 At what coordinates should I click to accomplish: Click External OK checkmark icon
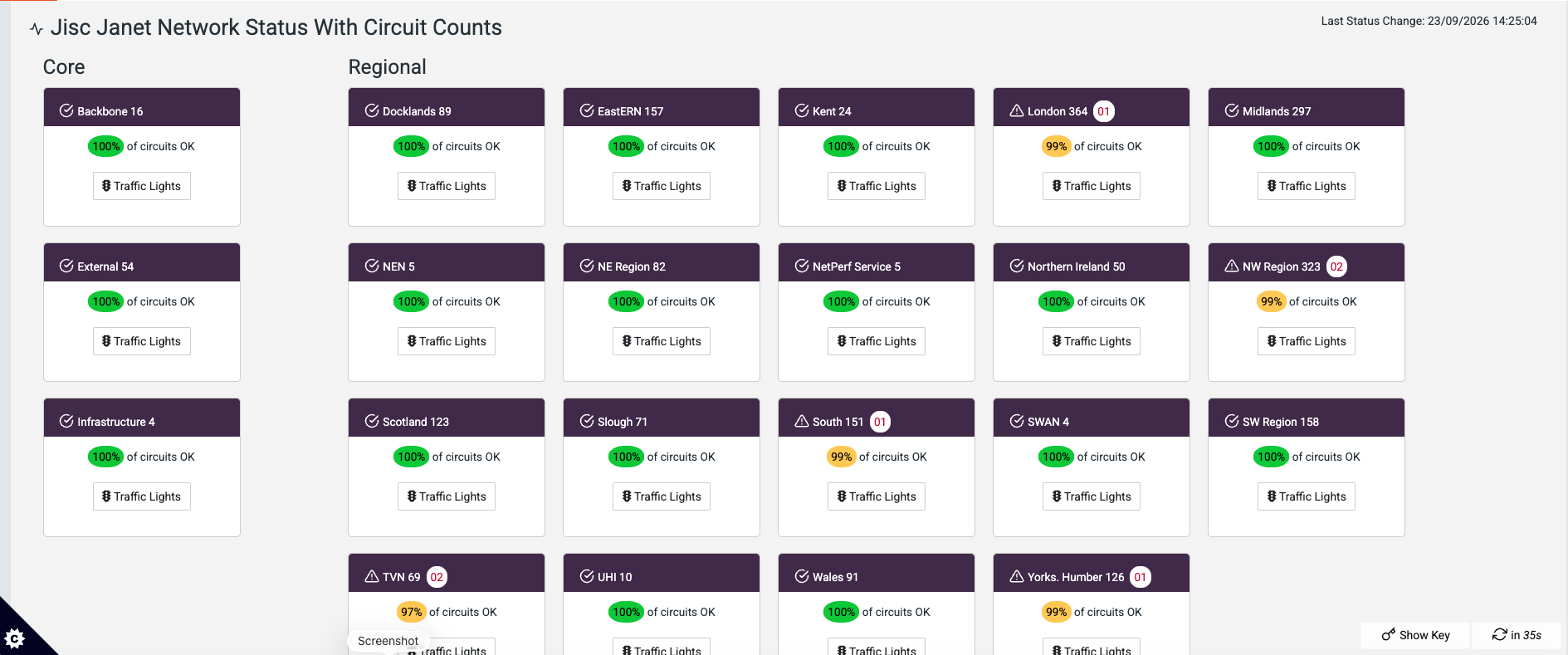pos(66,266)
